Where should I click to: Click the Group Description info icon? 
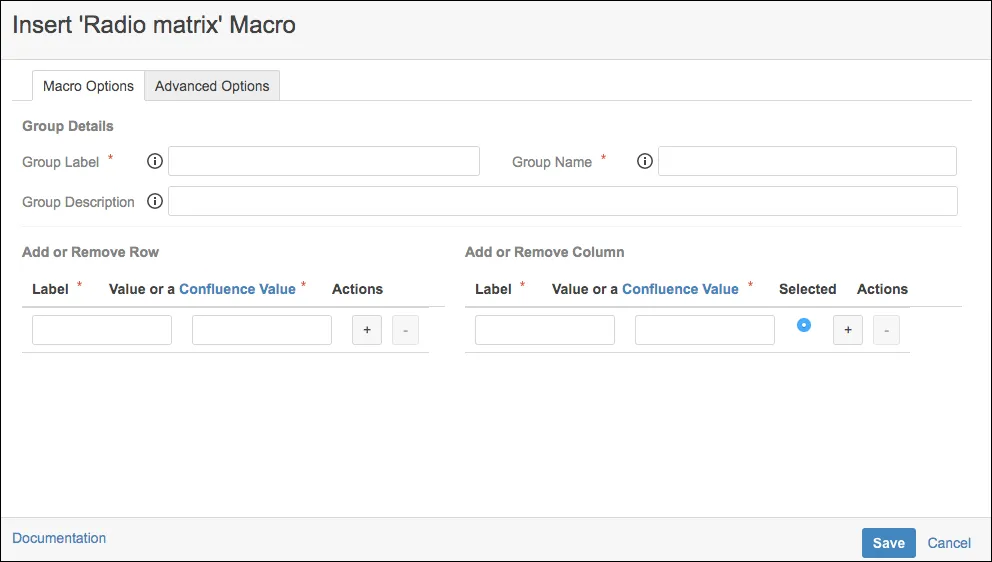pos(154,201)
